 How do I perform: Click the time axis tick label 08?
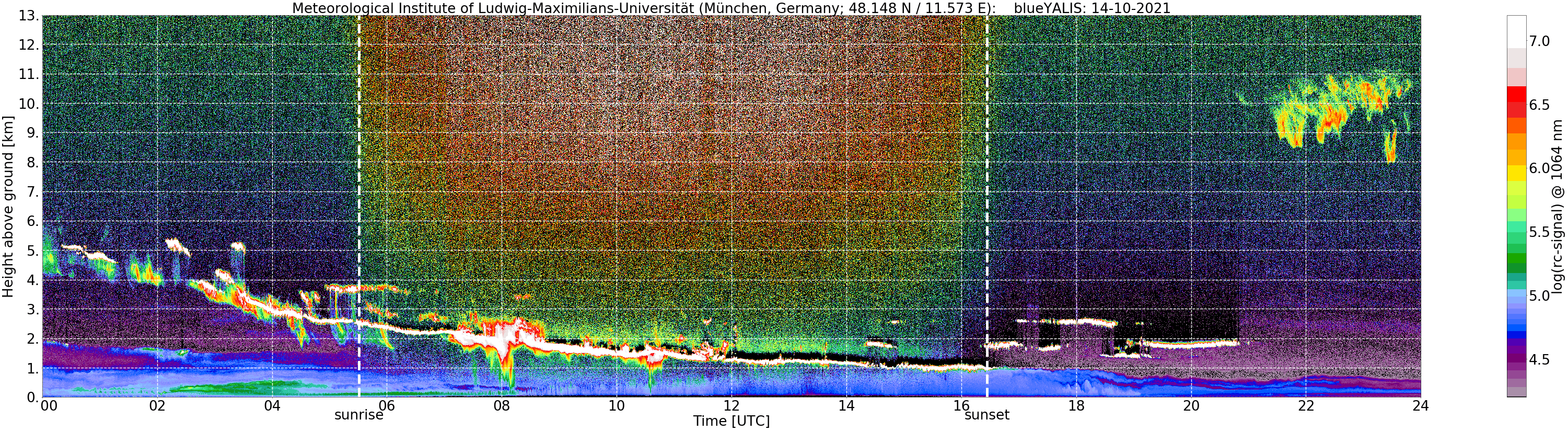[502, 406]
